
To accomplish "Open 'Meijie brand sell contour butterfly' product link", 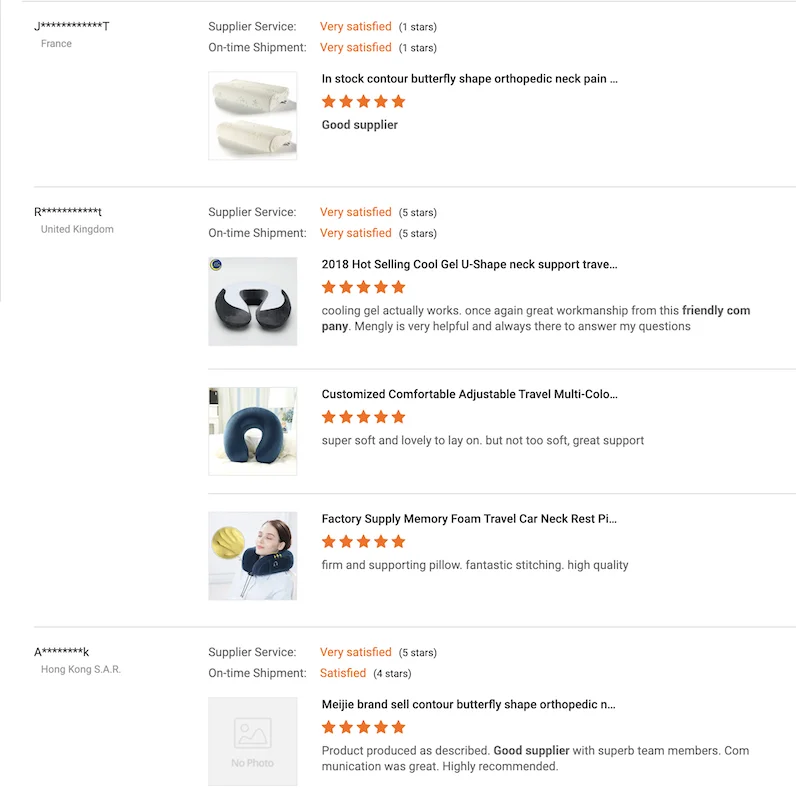I will (x=468, y=705).
